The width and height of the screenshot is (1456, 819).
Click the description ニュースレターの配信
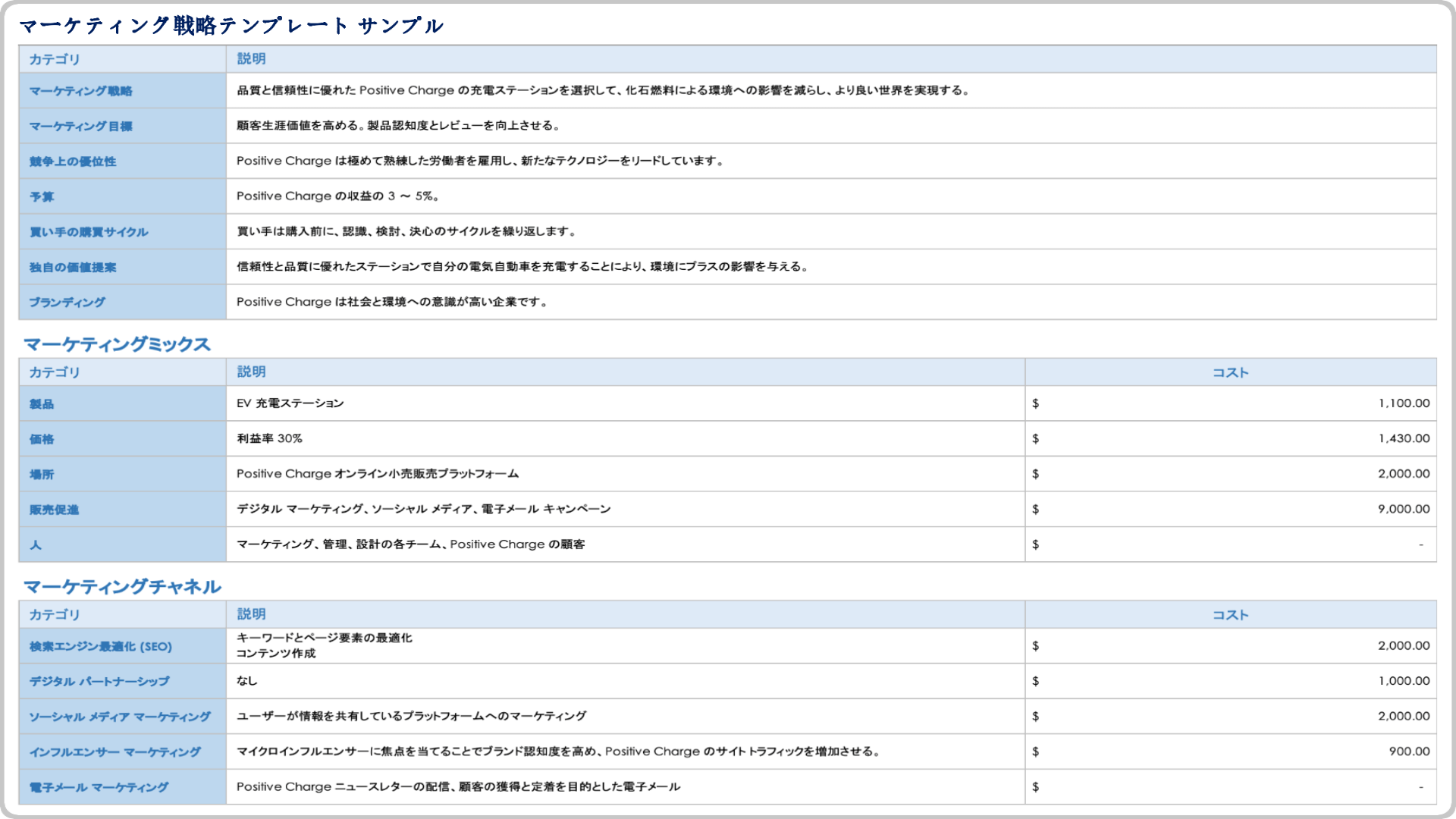(458, 786)
